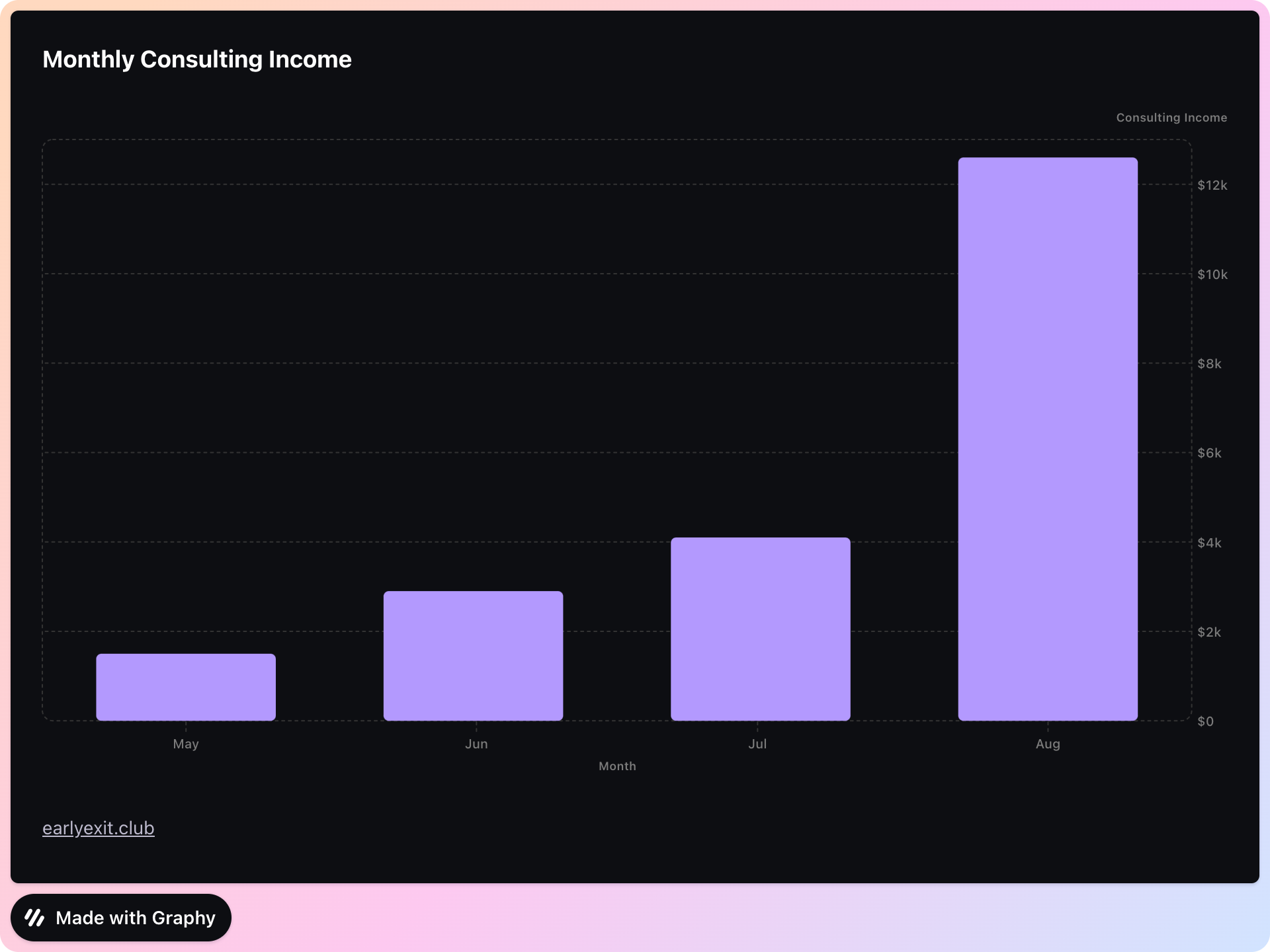
Task: Select the Jun income bar
Action: [473, 656]
